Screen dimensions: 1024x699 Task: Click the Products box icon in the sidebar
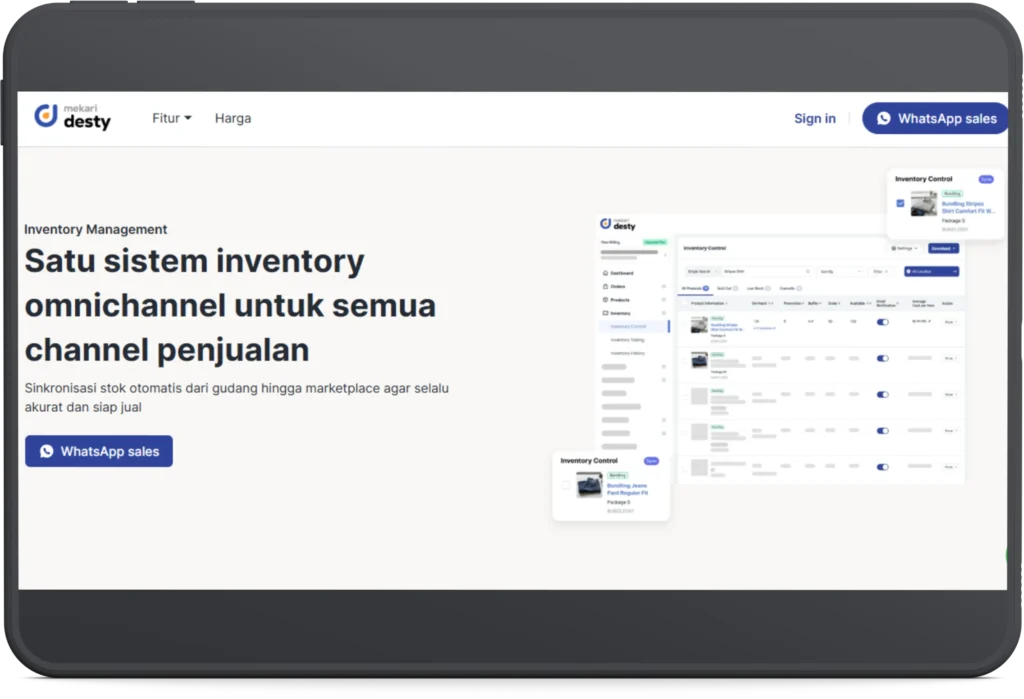tap(604, 299)
